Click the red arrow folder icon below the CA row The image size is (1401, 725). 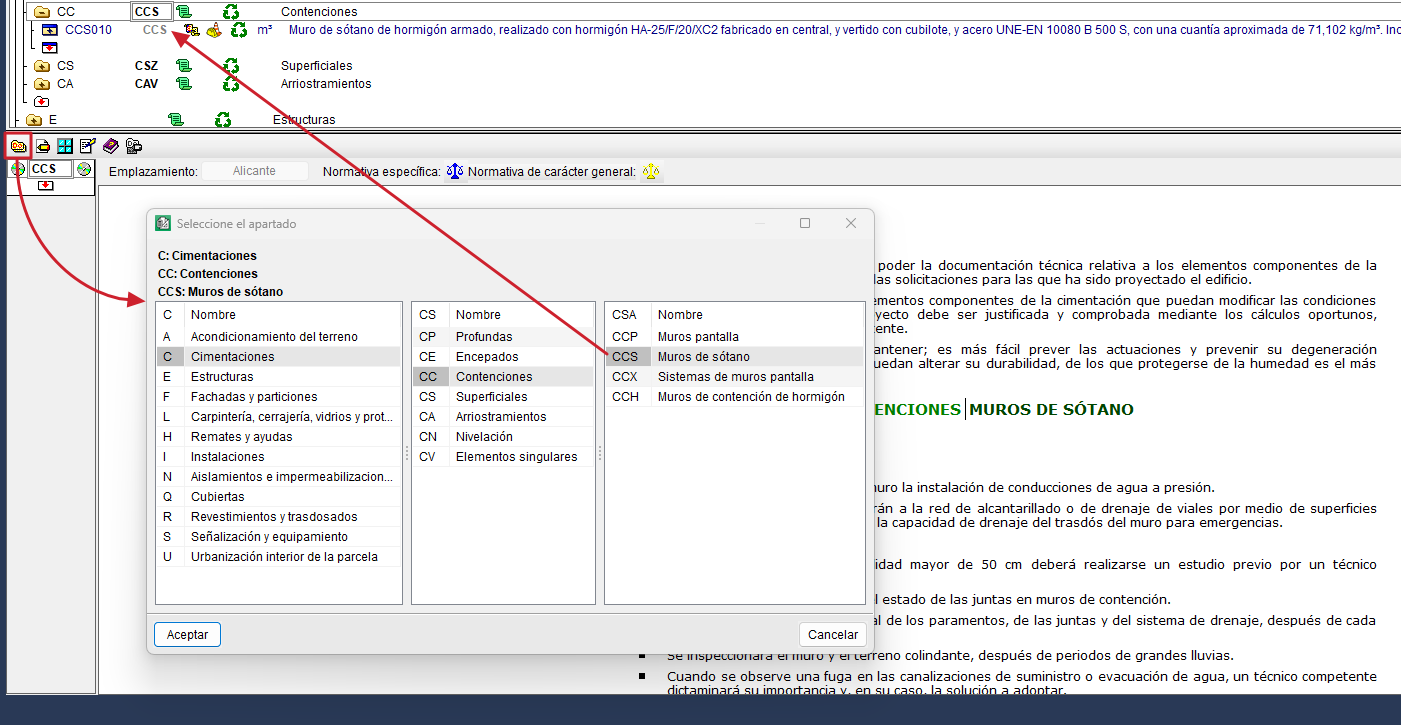click(42, 102)
